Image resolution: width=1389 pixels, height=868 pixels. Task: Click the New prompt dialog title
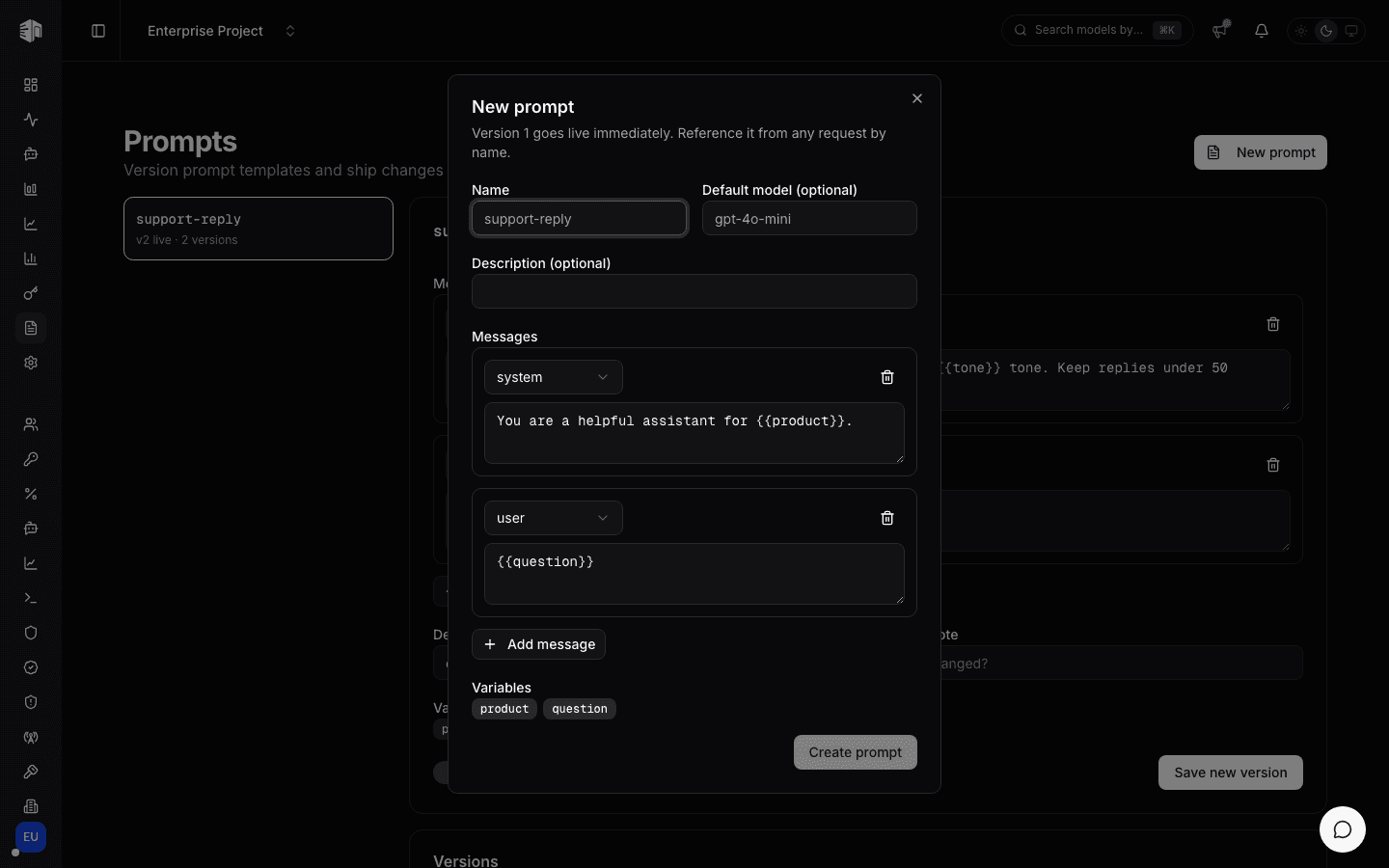click(x=523, y=107)
